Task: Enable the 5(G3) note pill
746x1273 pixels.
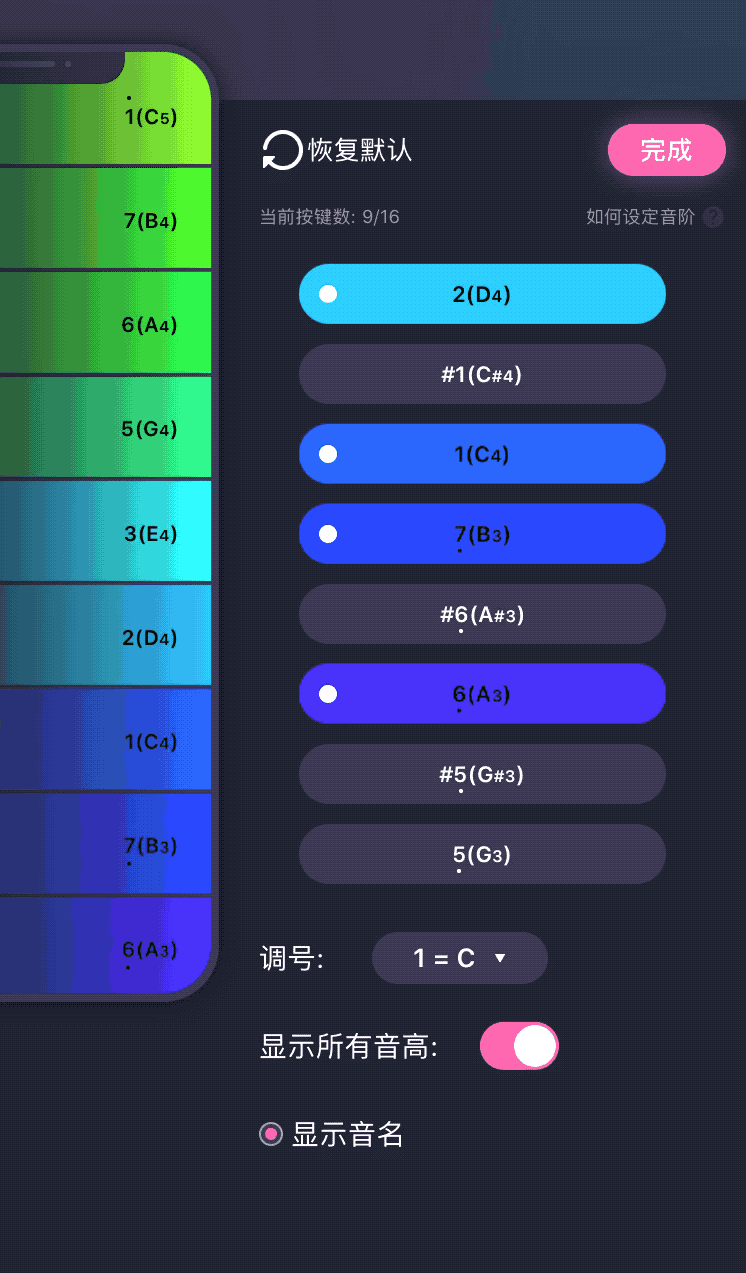Action: click(x=482, y=854)
